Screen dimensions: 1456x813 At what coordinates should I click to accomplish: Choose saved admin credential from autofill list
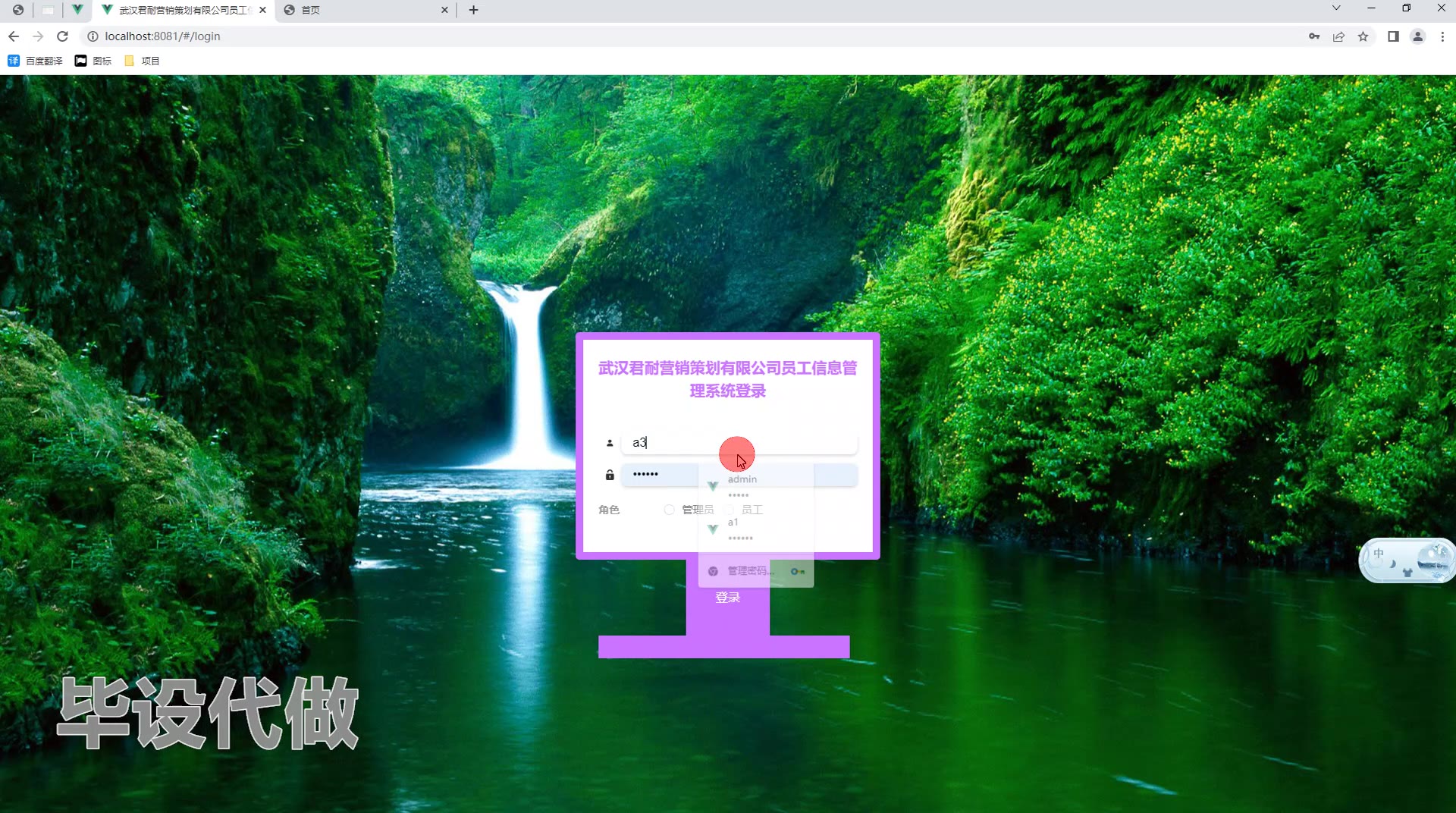point(756,486)
